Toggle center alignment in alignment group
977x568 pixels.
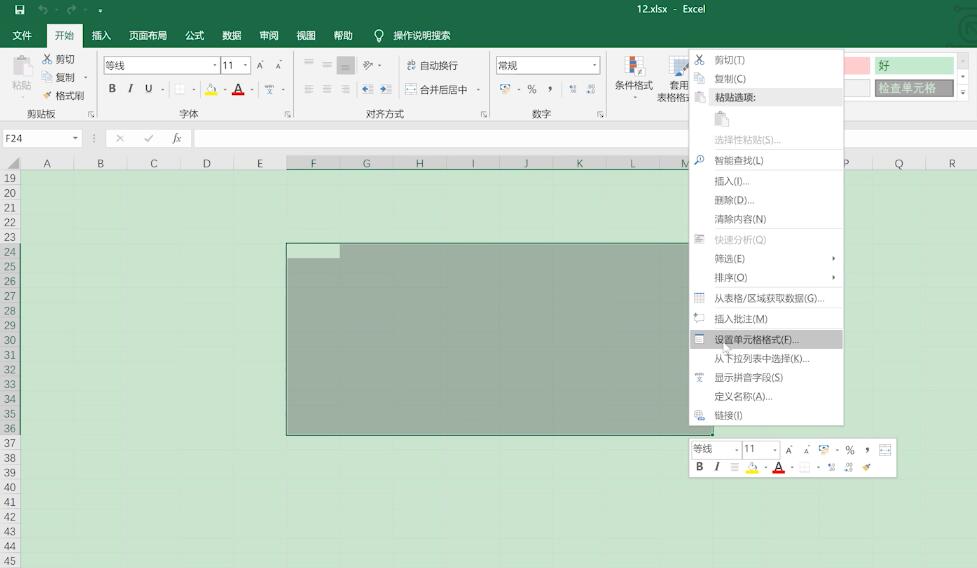(x=327, y=89)
